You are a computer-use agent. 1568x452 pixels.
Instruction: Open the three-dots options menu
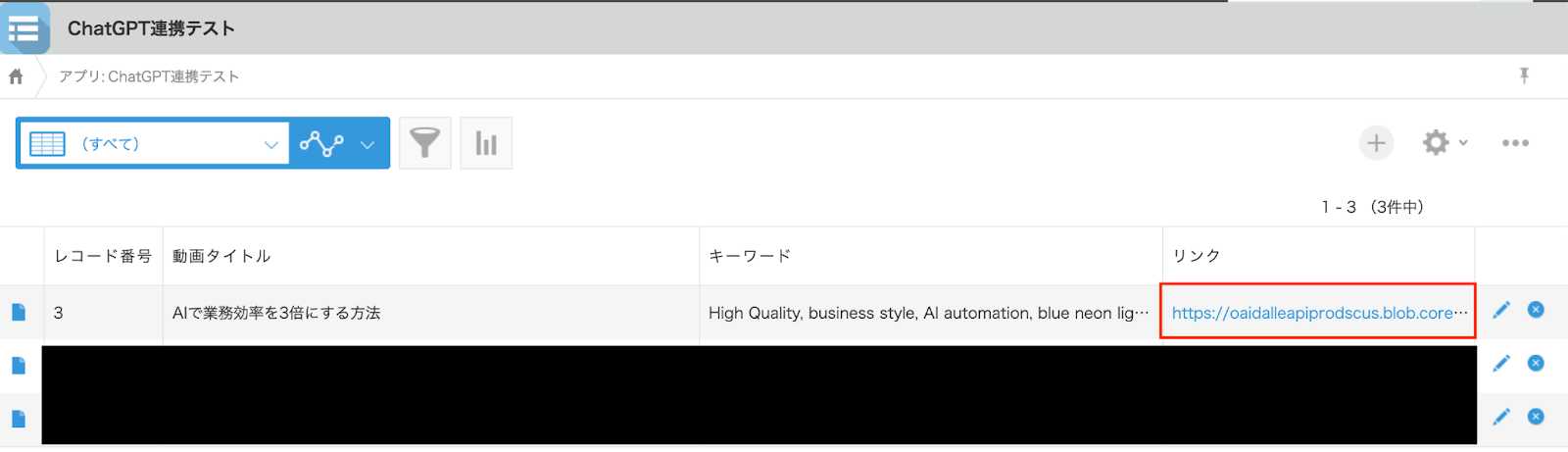click(1515, 143)
